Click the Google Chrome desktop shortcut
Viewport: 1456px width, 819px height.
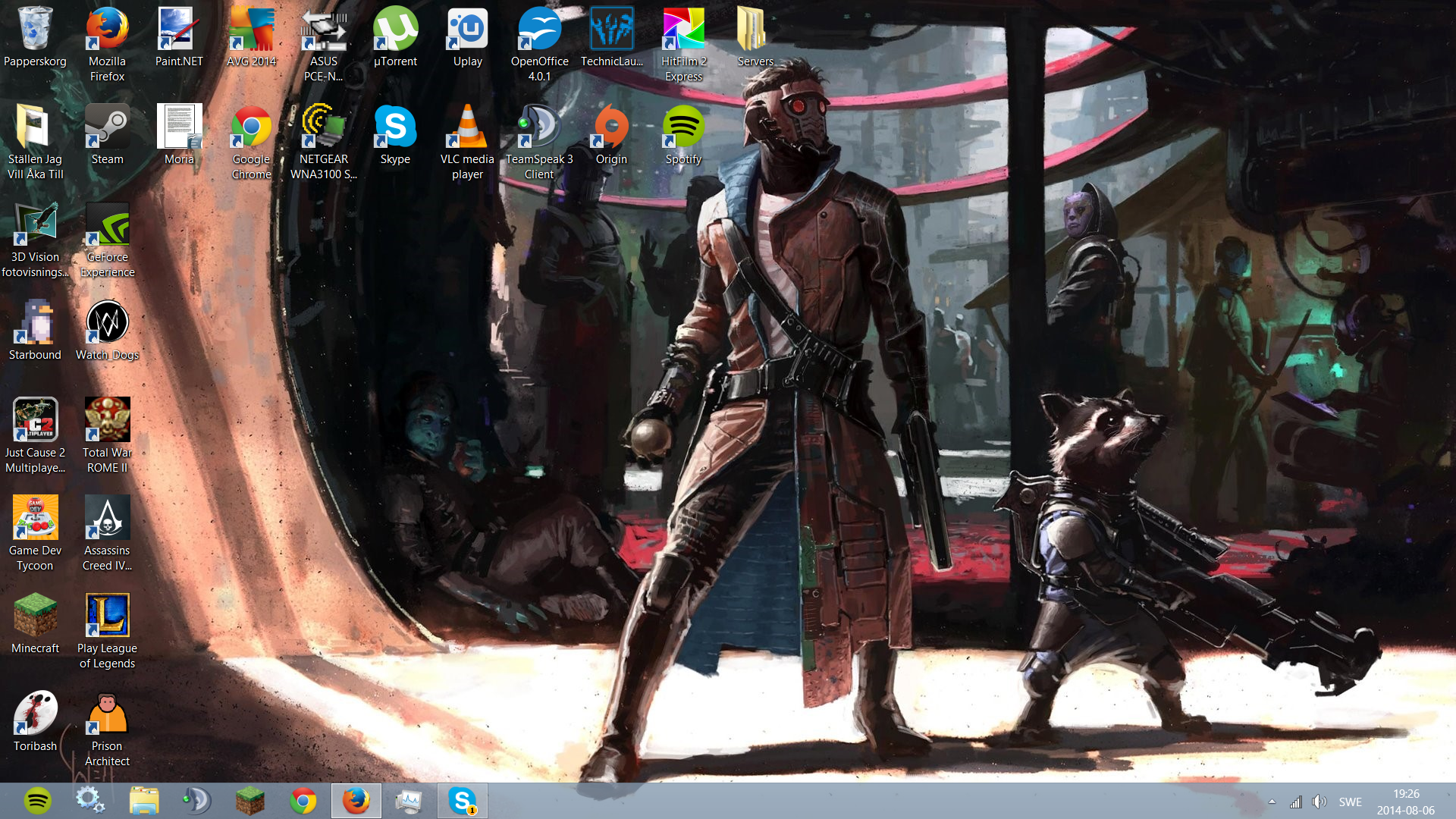click(251, 142)
